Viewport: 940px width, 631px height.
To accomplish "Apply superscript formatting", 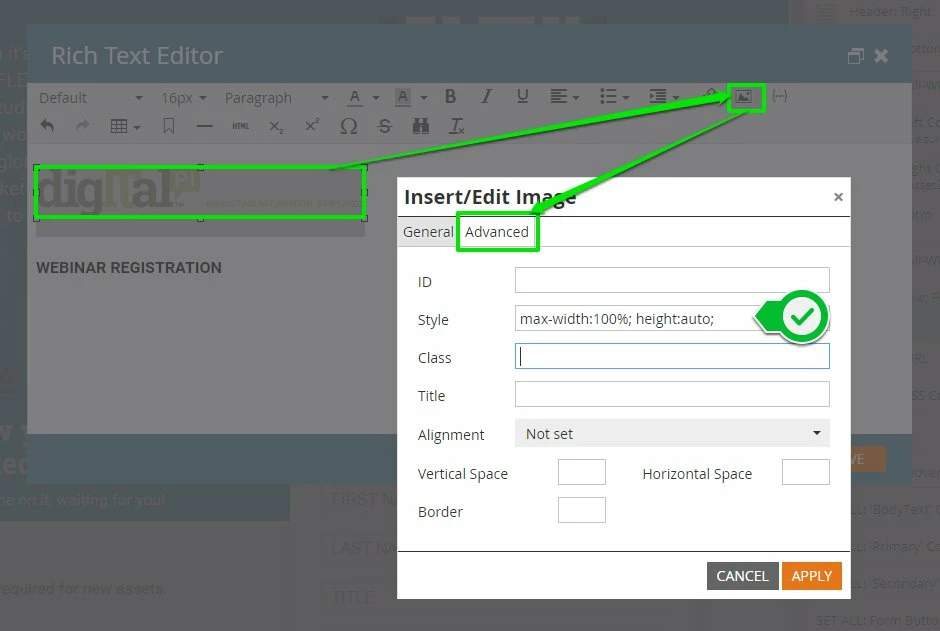I will pos(312,125).
